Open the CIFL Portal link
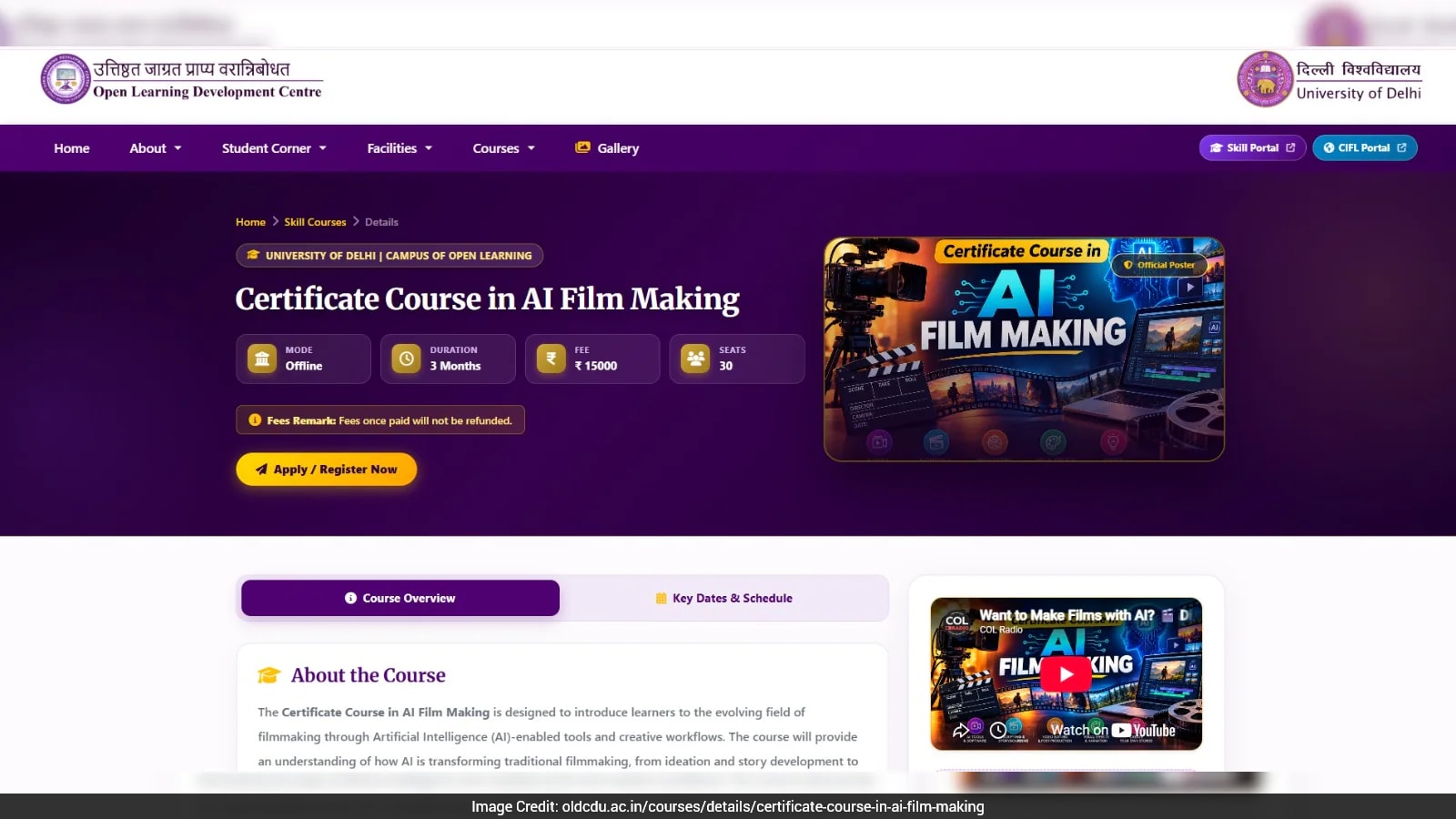The width and height of the screenshot is (1456, 819). click(1364, 147)
